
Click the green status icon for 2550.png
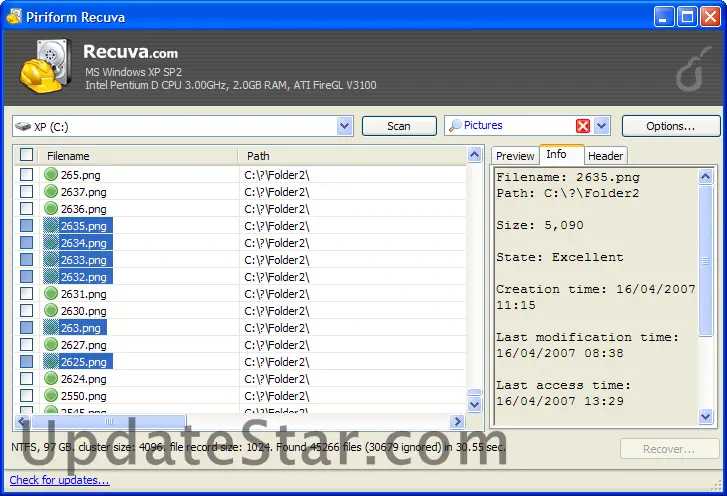(51, 395)
